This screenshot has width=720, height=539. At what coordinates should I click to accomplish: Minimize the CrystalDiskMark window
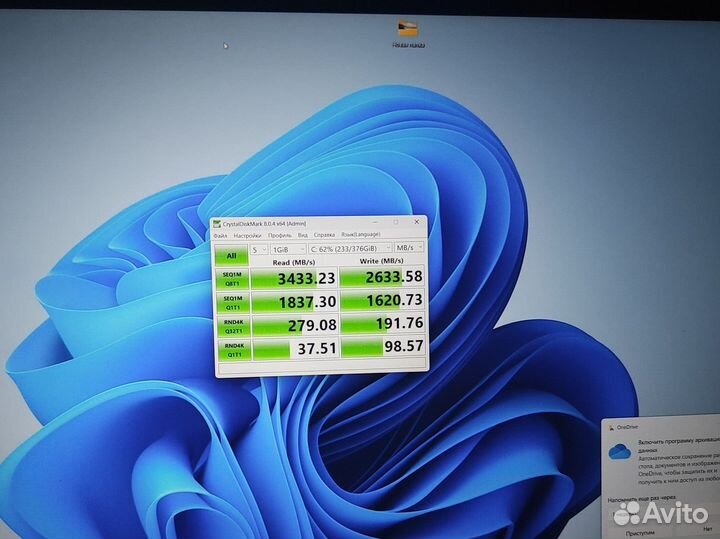point(375,222)
